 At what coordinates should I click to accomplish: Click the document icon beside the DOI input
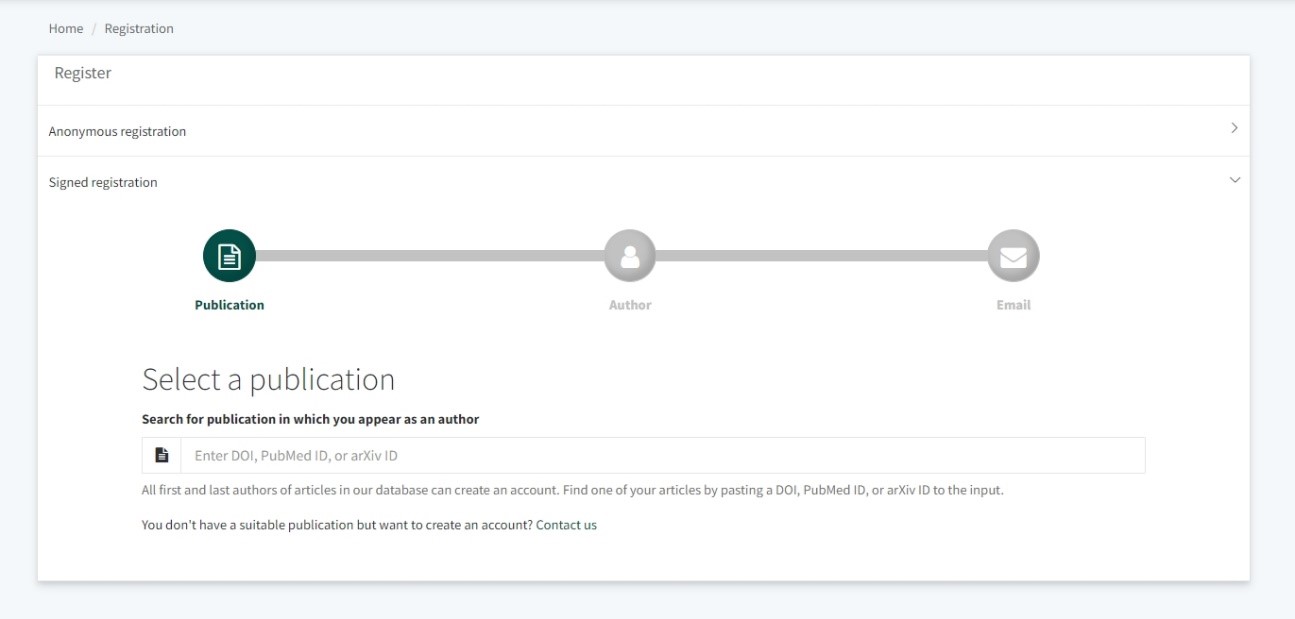click(162, 456)
